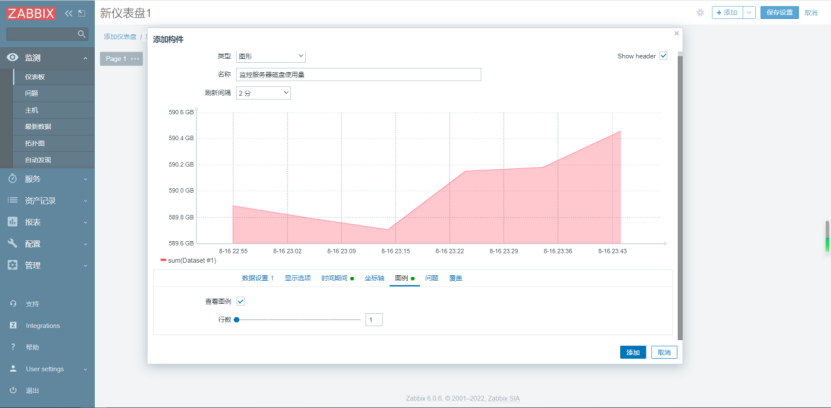Click the 取消 button in dialog
The width and height of the screenshot is (831, 408).
click(x=664, y=352)
